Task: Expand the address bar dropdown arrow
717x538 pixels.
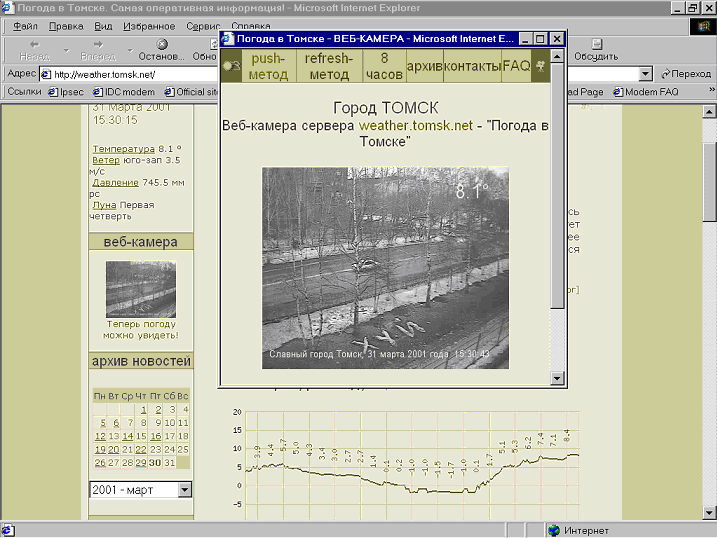Action: pos(645,74)
